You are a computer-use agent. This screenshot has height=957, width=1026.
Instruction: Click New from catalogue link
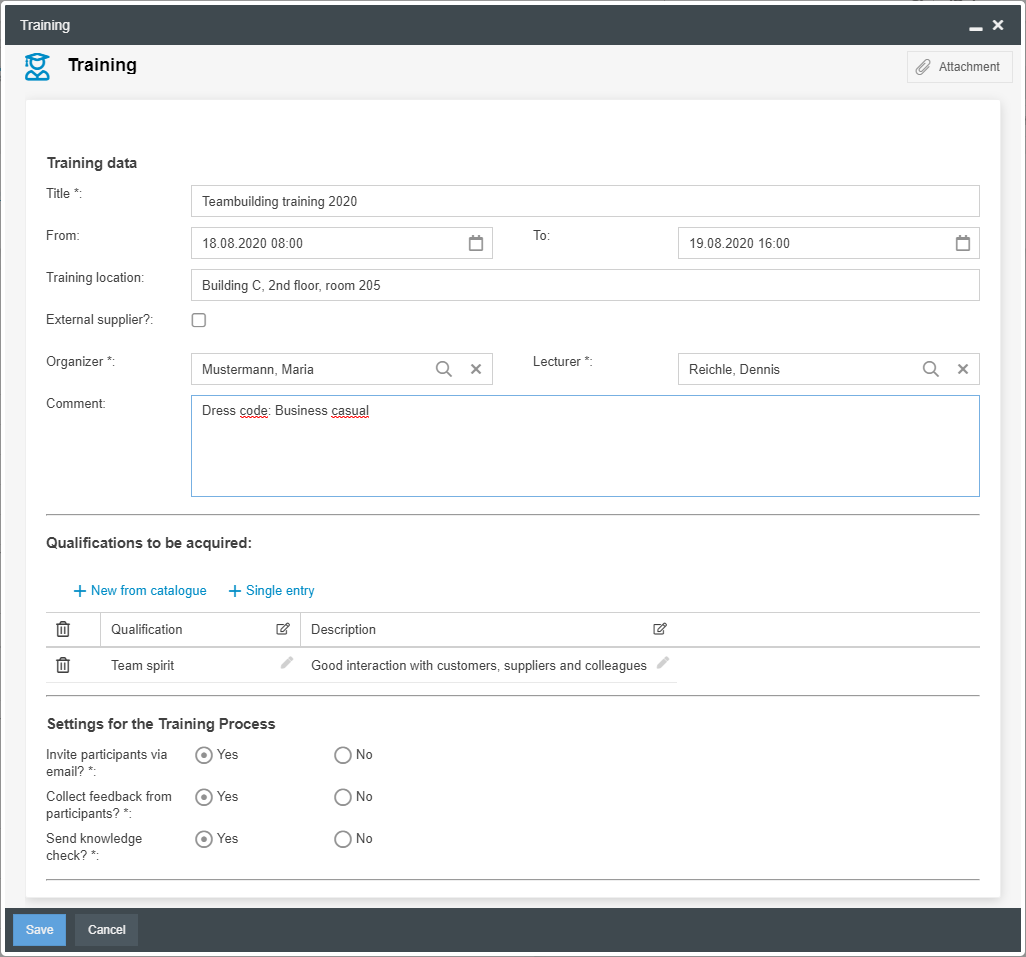[x=140, y=591]
